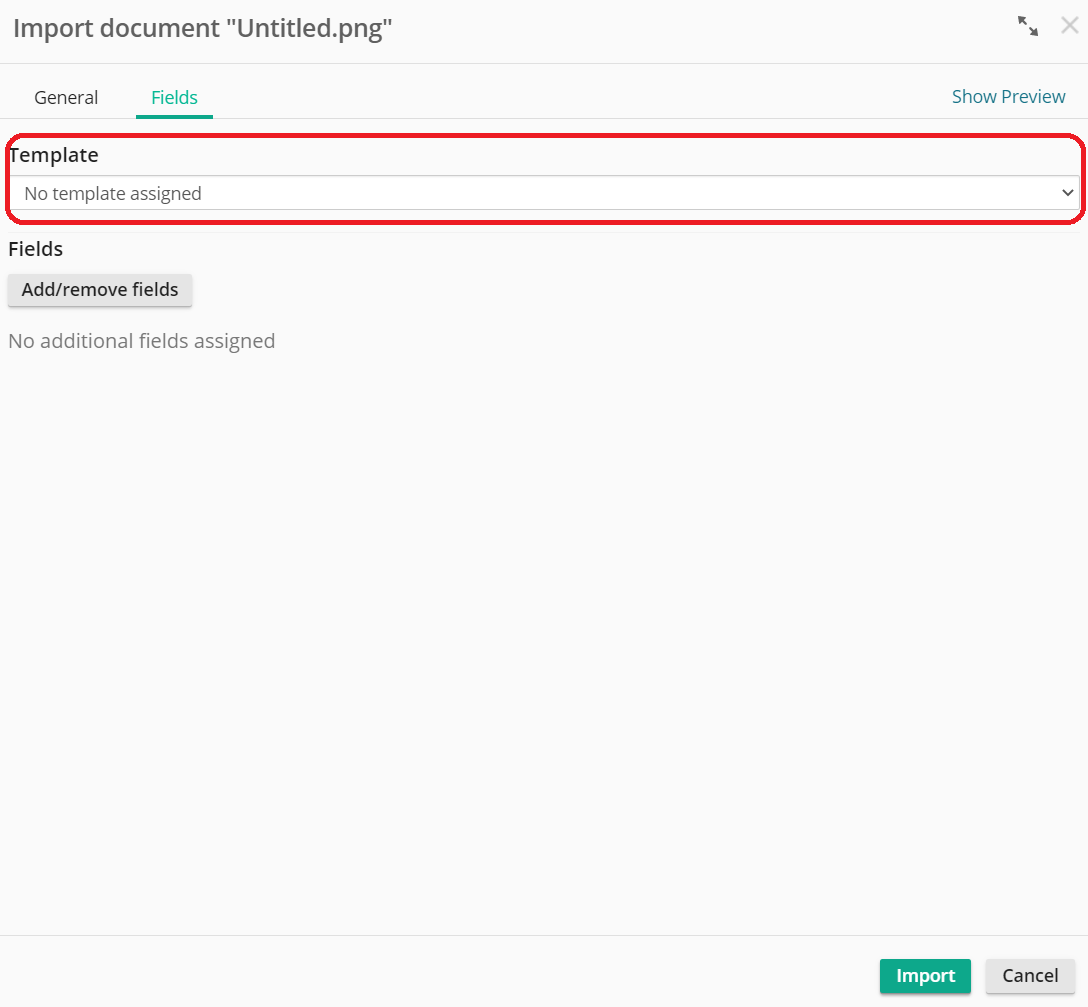Screen dimensions: 1088x1007
Task: Preview the document Untitled.png
Action: coord(1008,96)
